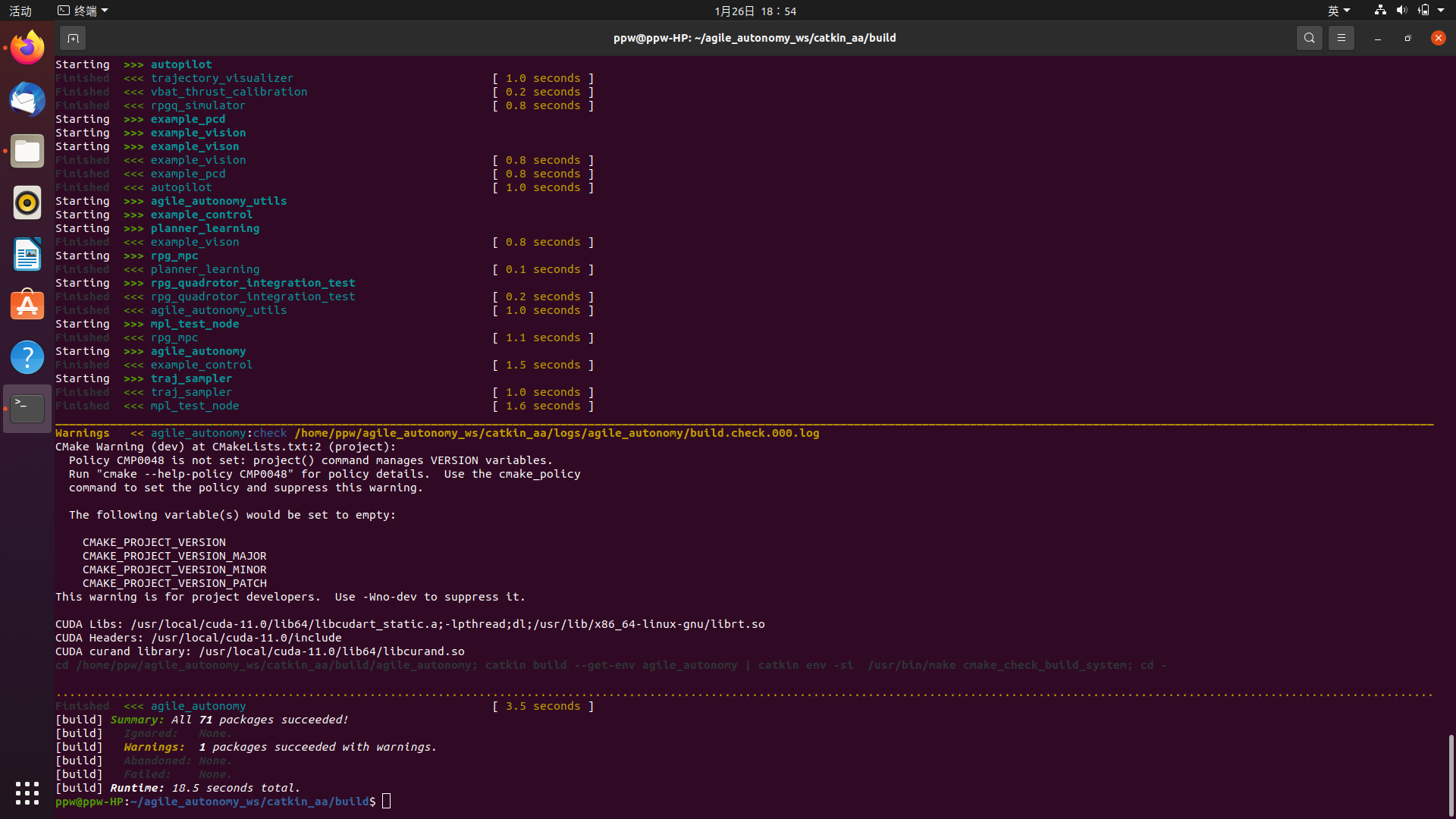The height and width of the screenshot is (819, 1456).
Task: Launch Firefox from the dock
Action: [x=27, y=48]
